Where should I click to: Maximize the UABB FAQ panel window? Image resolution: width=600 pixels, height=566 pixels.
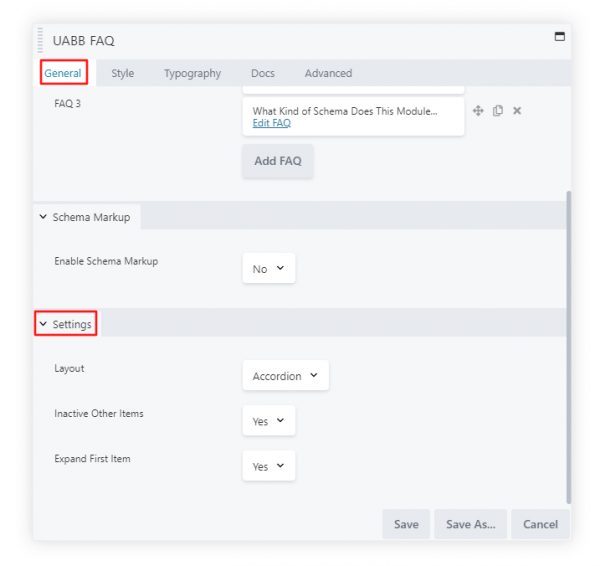click(x=560, y=36)
